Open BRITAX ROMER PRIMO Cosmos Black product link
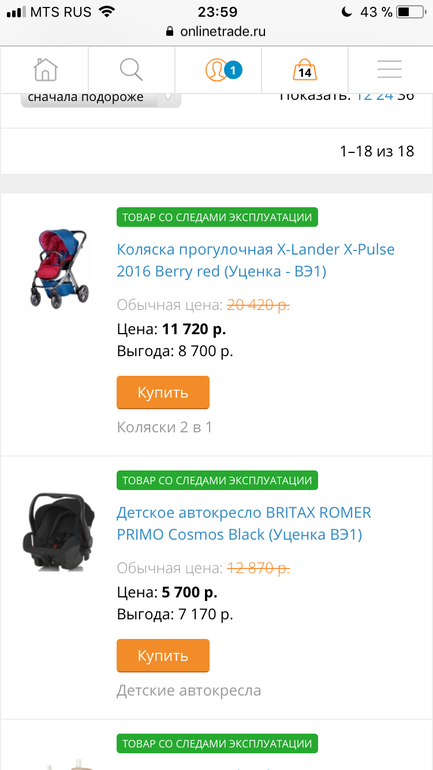Screen dimensions: 433x770 point(244,523)
